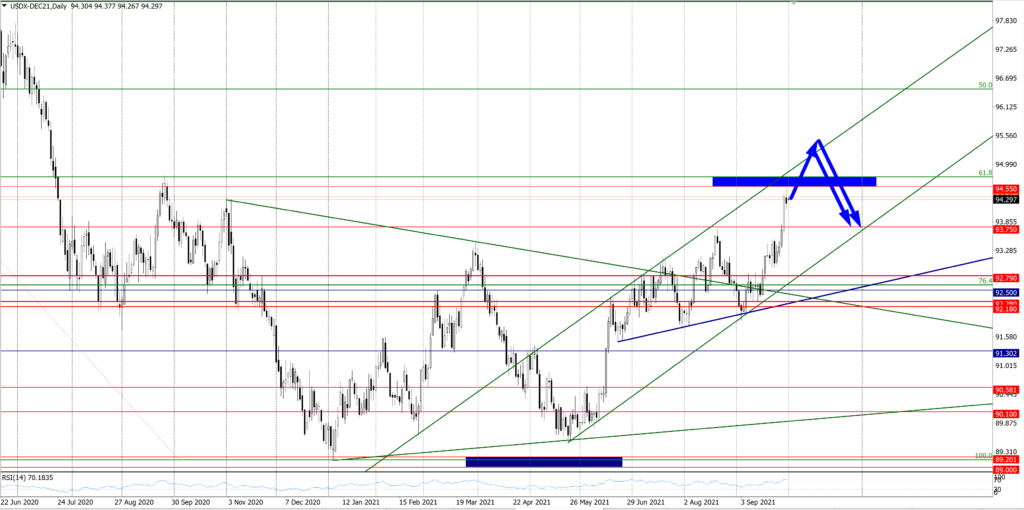Click the red 90.581 price label
1024x510 pixels.
coord(1006,389)
